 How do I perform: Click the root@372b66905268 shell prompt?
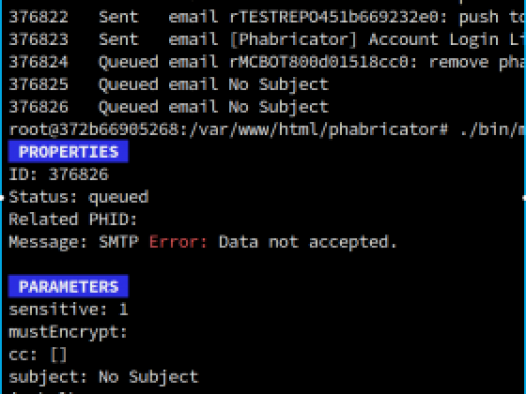(228, 129)
